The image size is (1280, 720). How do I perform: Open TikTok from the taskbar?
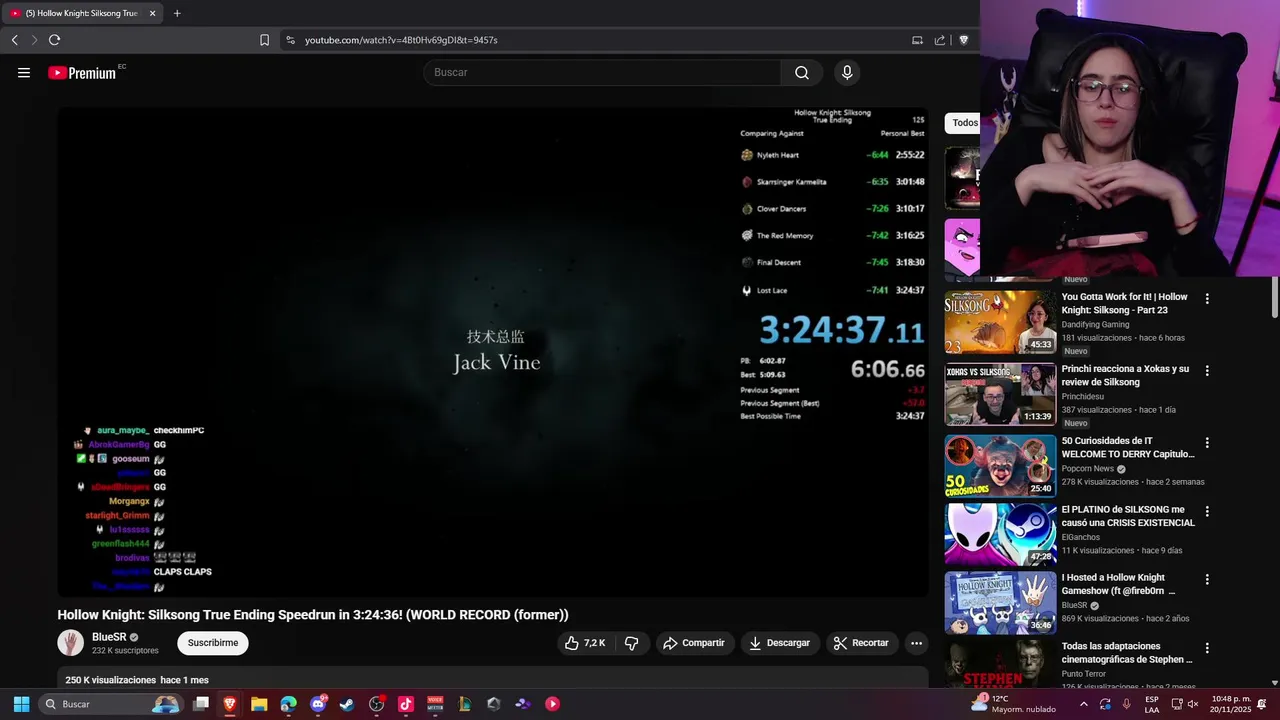pos(406,704)
